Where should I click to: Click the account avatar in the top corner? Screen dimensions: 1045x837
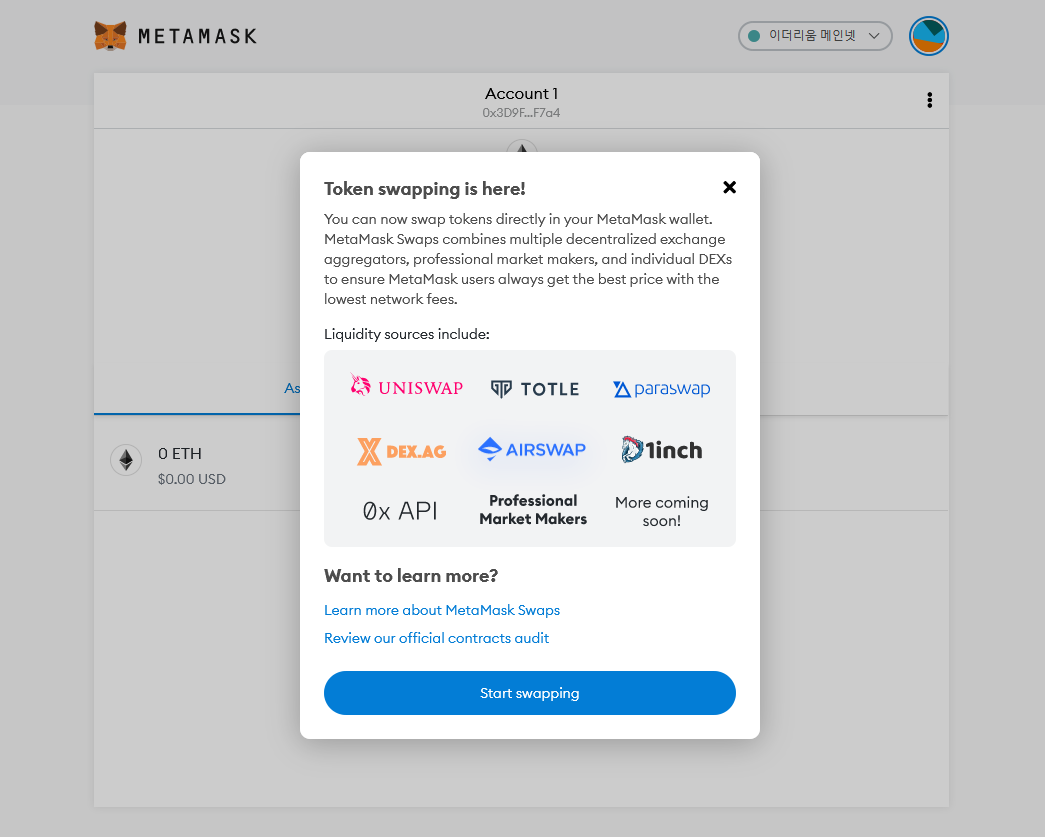[x=928, y=35]
